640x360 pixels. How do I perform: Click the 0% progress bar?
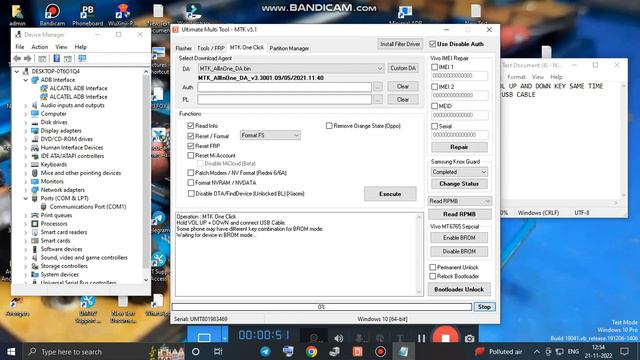322,307
